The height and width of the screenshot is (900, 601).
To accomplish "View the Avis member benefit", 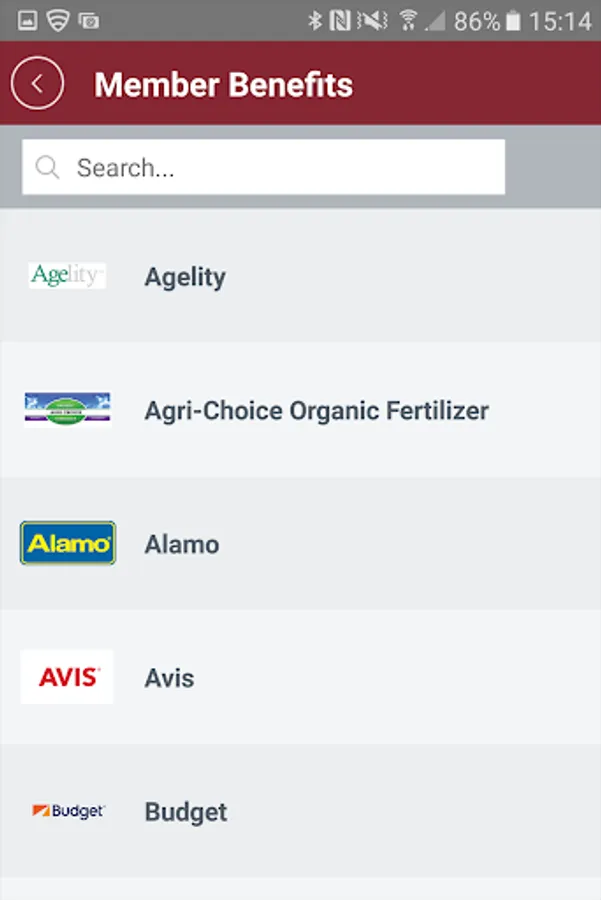I will point(169,678).
